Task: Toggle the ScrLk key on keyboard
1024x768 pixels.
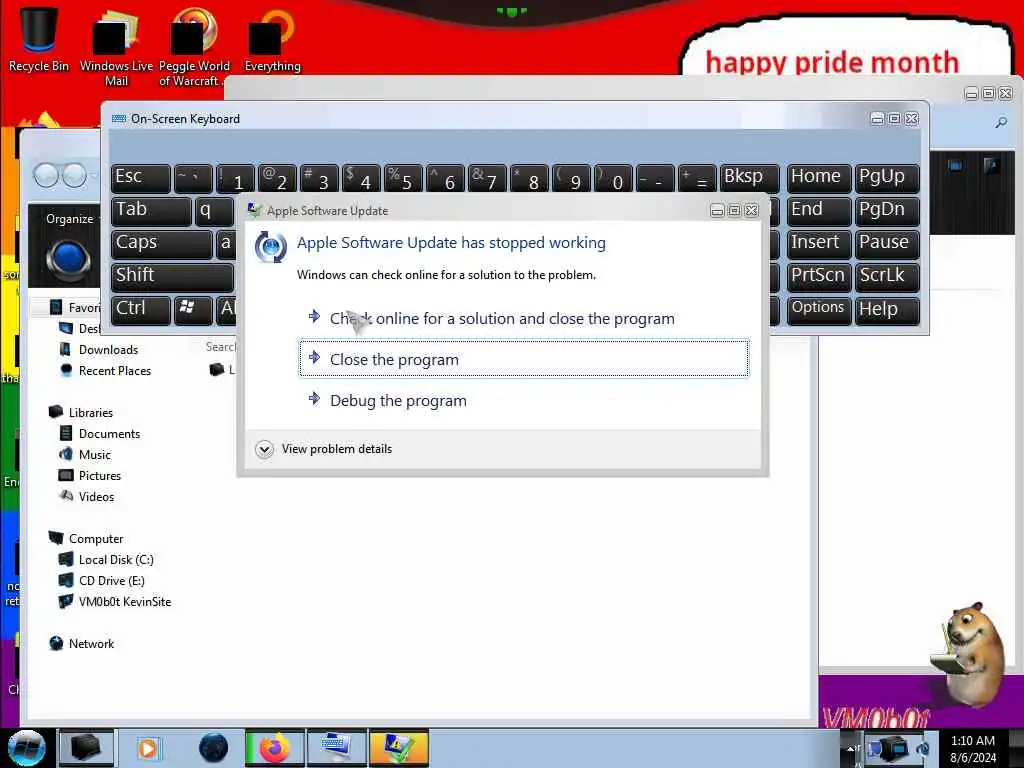Action: (x=887, y=277)
